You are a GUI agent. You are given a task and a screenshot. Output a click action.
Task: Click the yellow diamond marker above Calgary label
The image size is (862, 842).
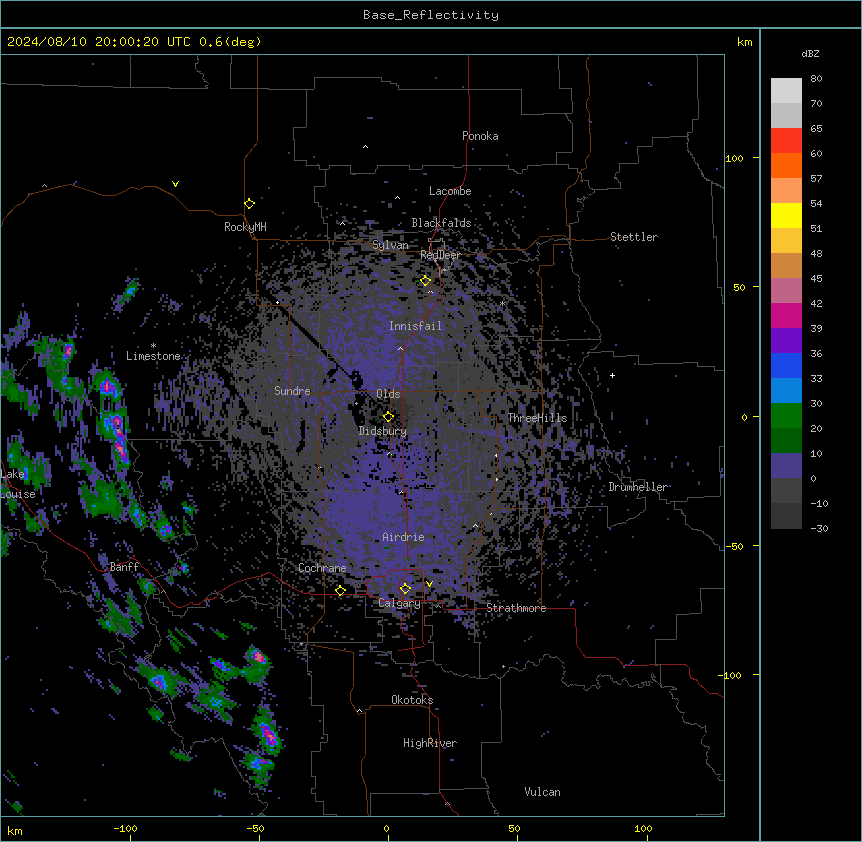tap(405, 589)
